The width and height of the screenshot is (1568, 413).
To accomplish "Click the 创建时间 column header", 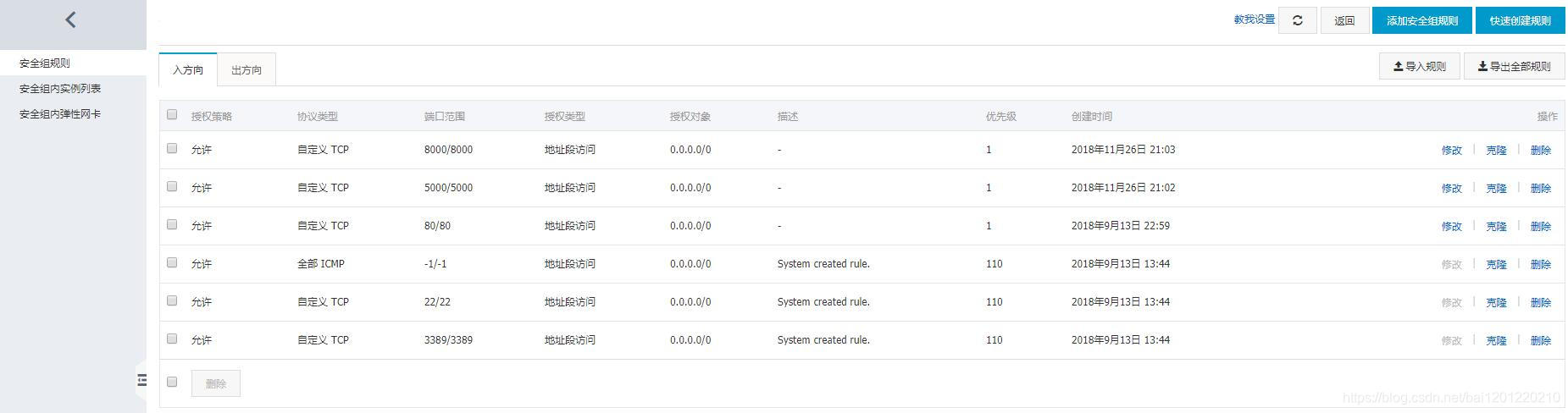I will click(1092, 116).
